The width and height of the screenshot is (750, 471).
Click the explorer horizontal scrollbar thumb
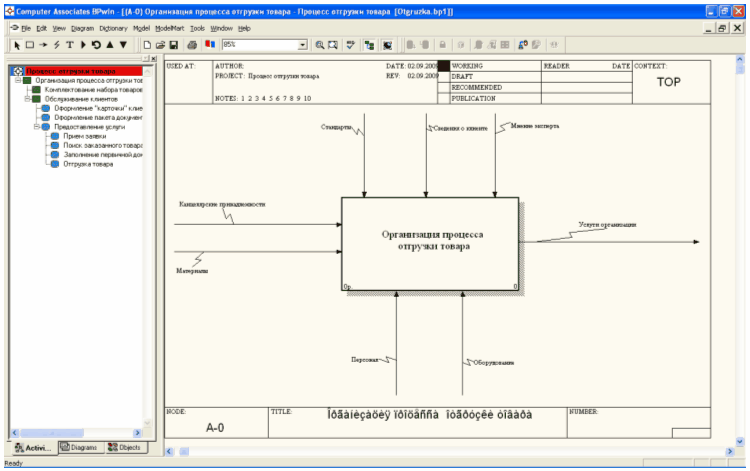(x=52, y=433)
